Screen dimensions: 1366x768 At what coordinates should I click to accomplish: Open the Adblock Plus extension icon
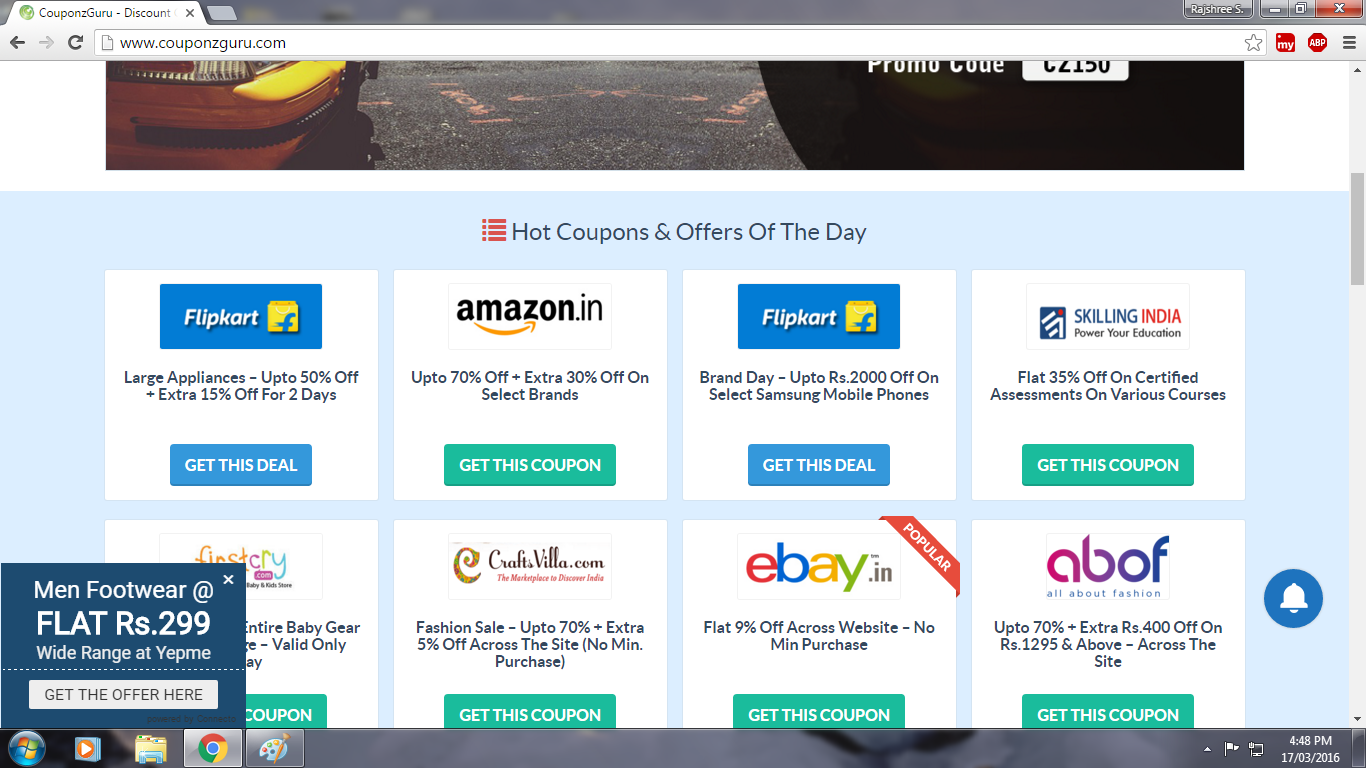pos(1317,43)
